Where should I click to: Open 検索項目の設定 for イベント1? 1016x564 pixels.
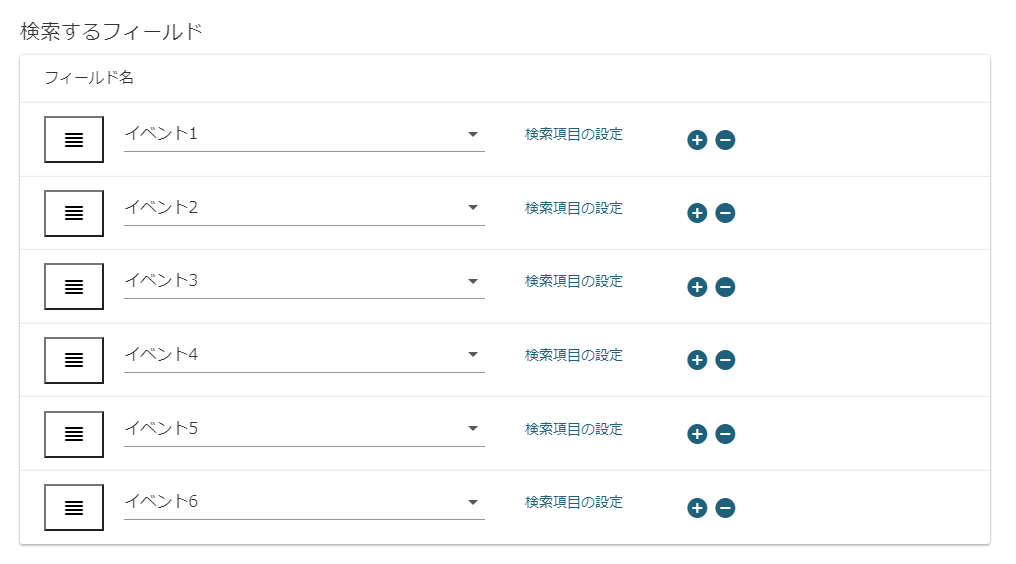[x=574, y=134]
